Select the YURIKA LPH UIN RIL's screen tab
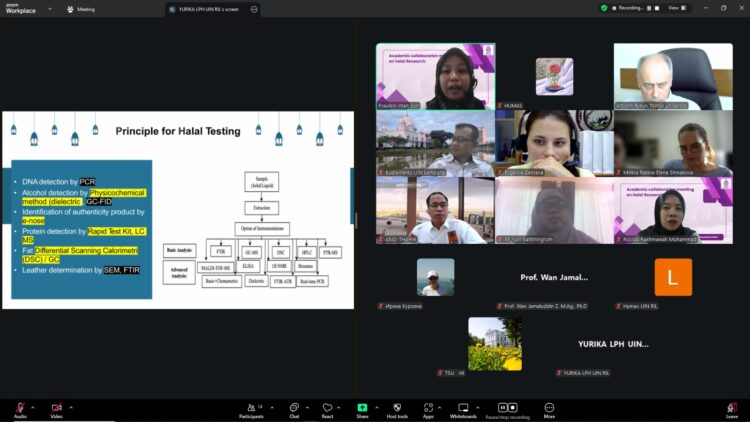The height and width of the screenshot is (422, 750). pyautogui.click(x=210, y=9)
